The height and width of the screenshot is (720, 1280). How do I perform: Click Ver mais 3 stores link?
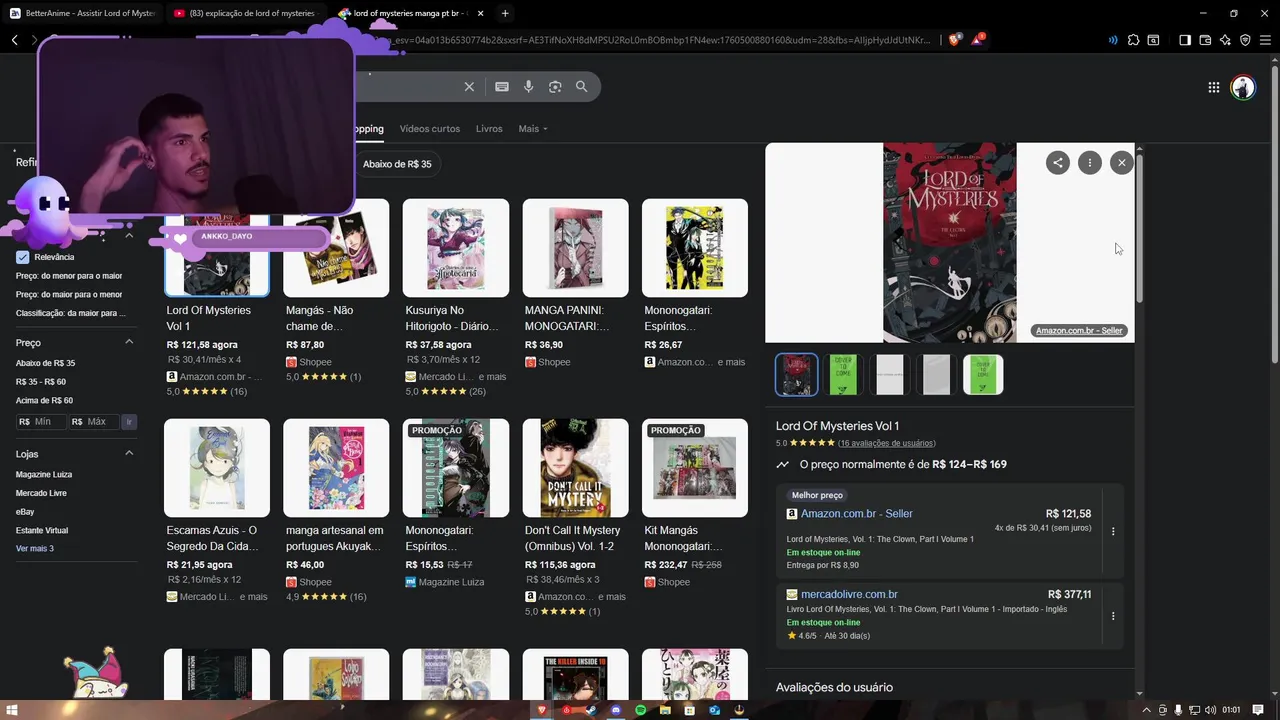click(x=35, y=549)
